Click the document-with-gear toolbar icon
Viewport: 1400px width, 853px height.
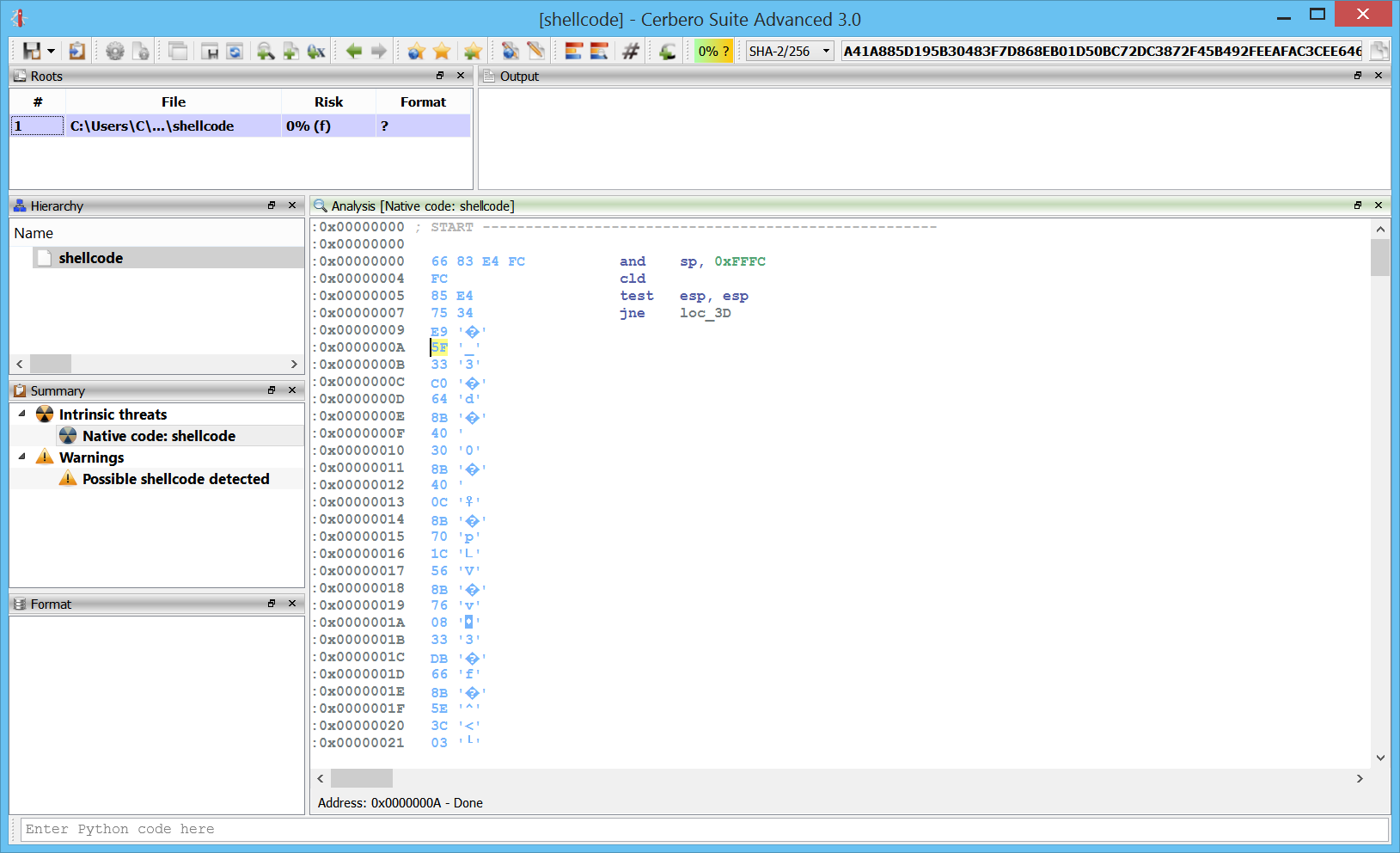coord(141,51)
